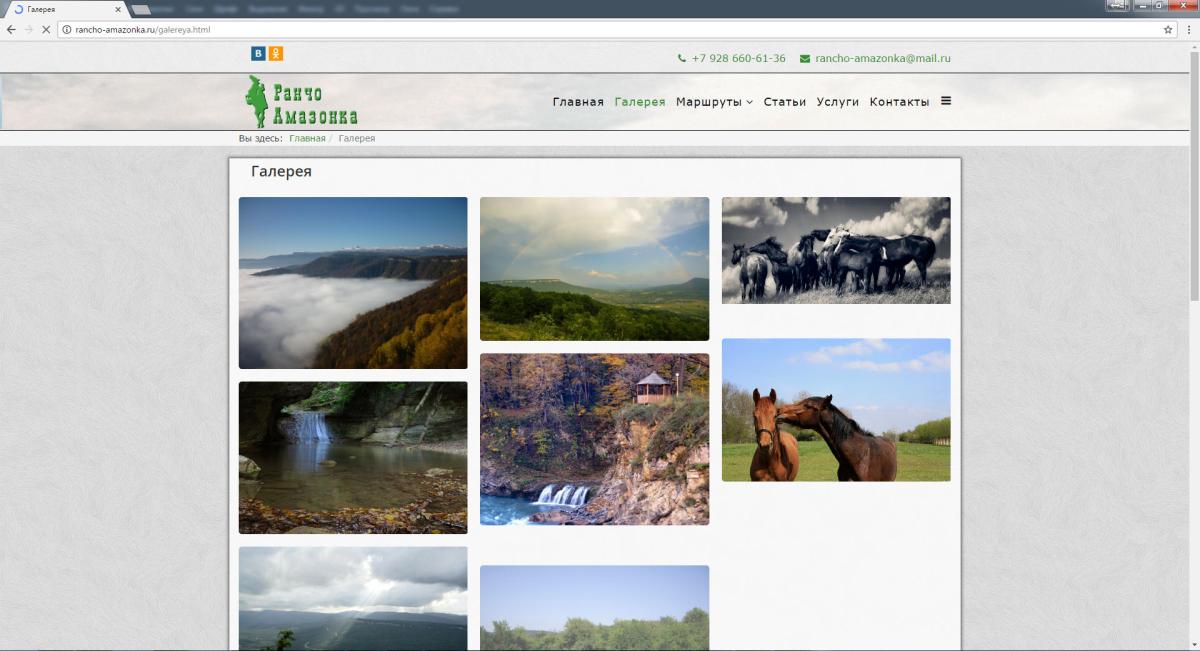1200x651 pixels.
Task: Stop page loading with the X button
Action: pyautogui.click(x=45, y=30)
